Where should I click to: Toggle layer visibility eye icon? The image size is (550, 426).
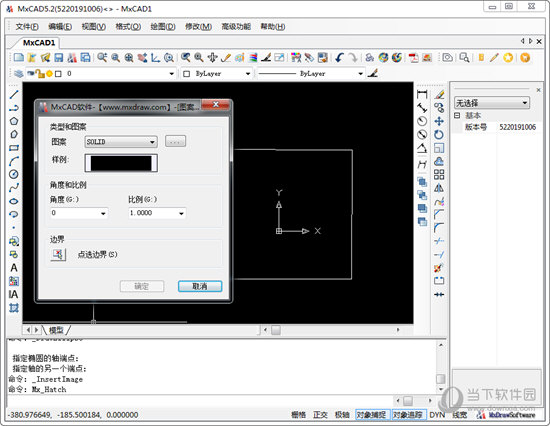(31, 73)
